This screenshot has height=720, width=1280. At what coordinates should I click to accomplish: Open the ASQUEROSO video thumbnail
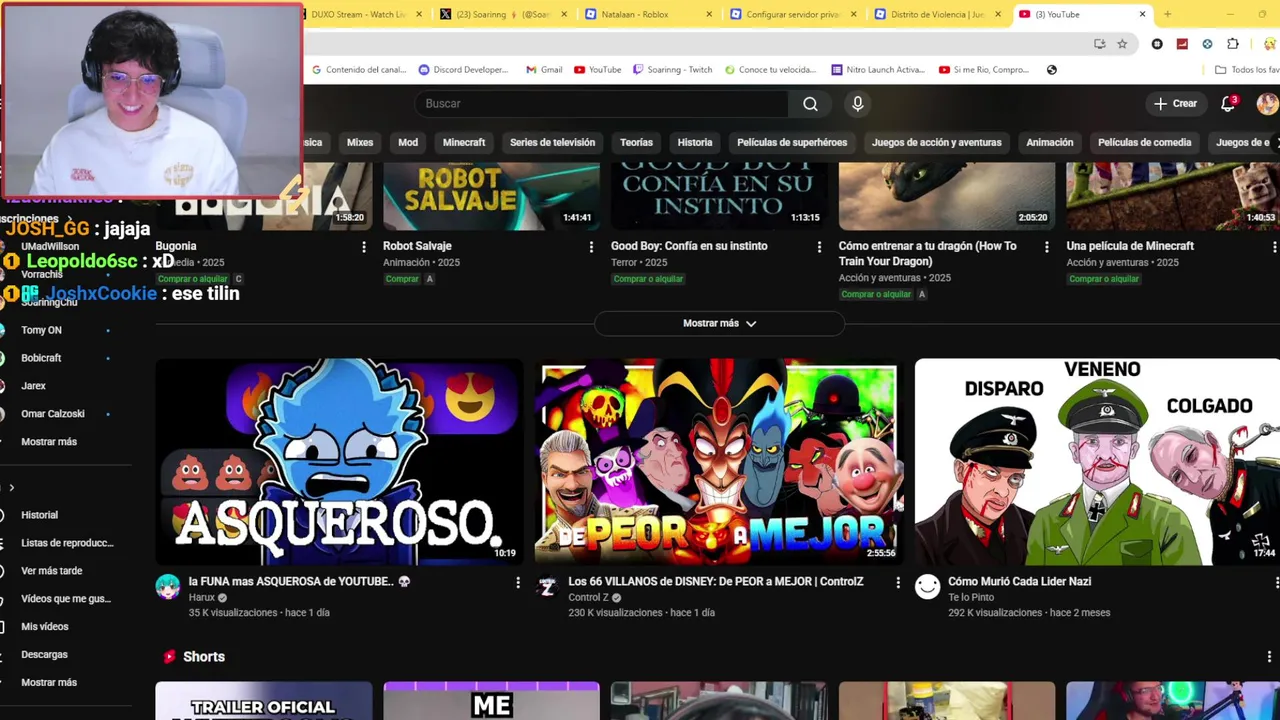[x=339, y=462]
